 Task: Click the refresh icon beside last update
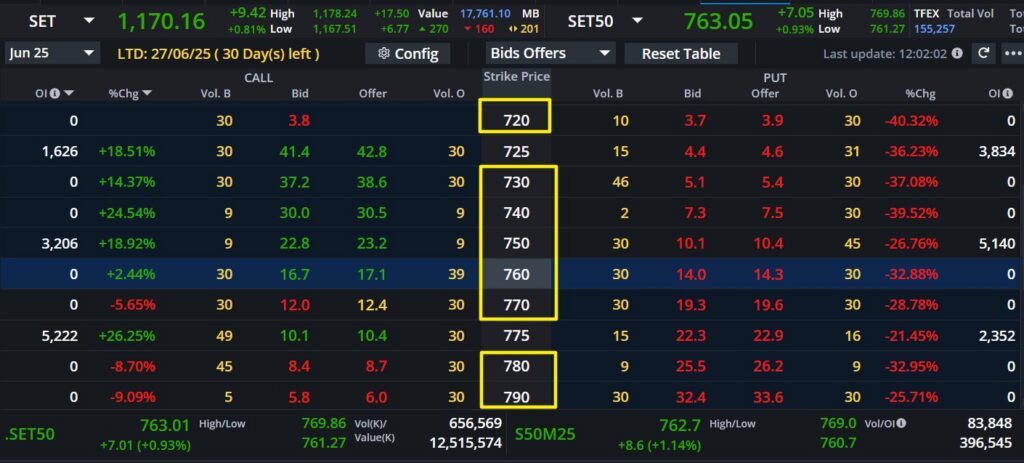click(983, 53)
